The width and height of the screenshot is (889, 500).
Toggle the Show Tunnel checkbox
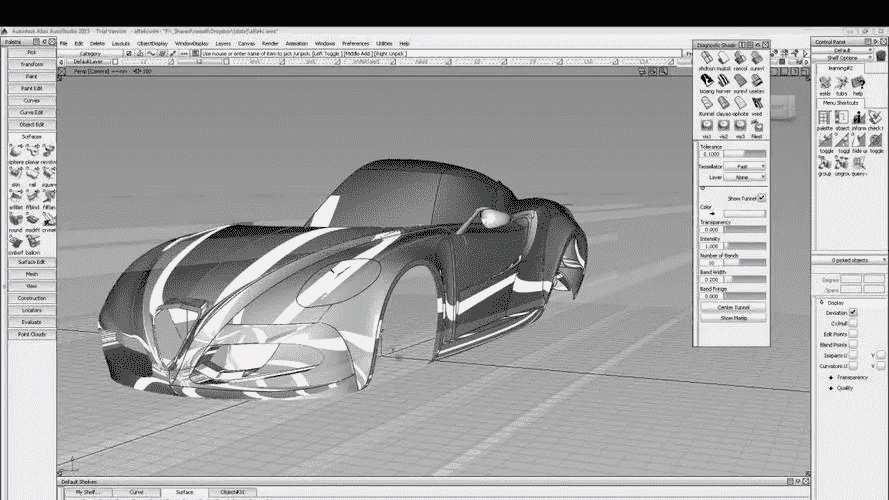tap(761, 198)
